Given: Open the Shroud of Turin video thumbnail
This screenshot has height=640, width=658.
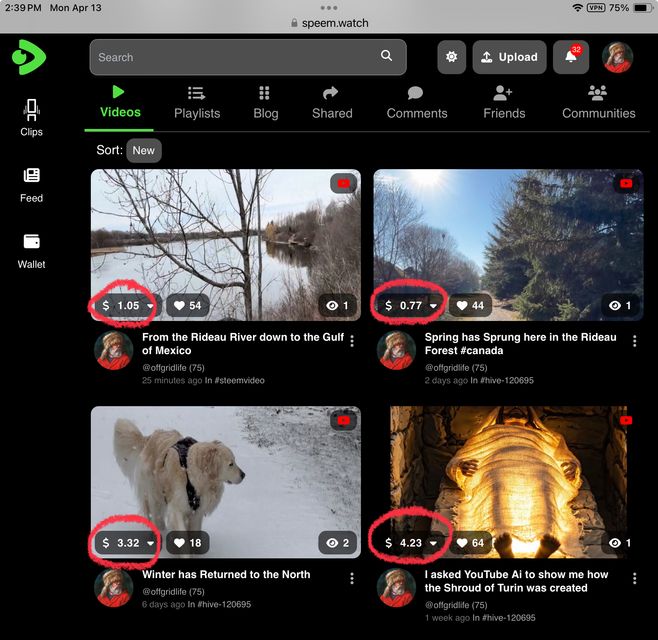Looking at the screenshot, I should 508,470.
